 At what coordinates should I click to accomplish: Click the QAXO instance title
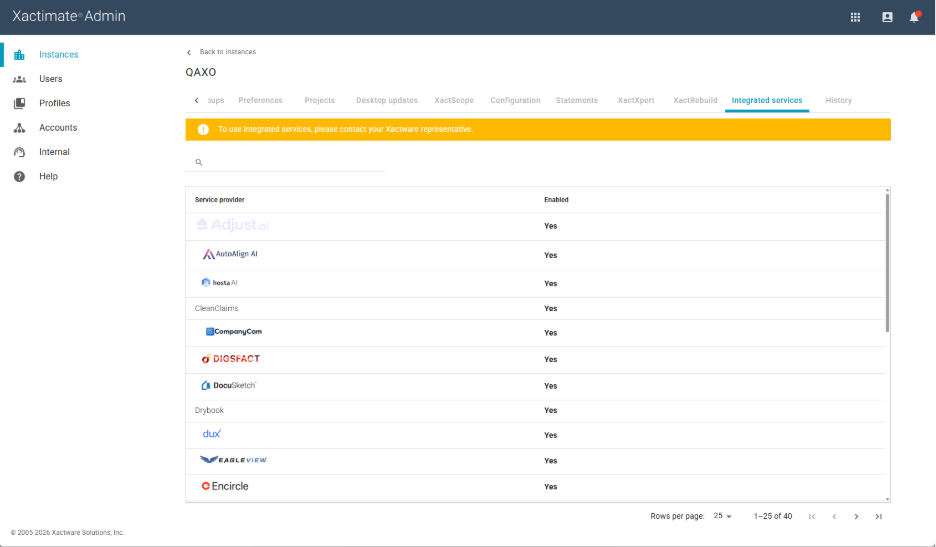[x=201, y=72]
